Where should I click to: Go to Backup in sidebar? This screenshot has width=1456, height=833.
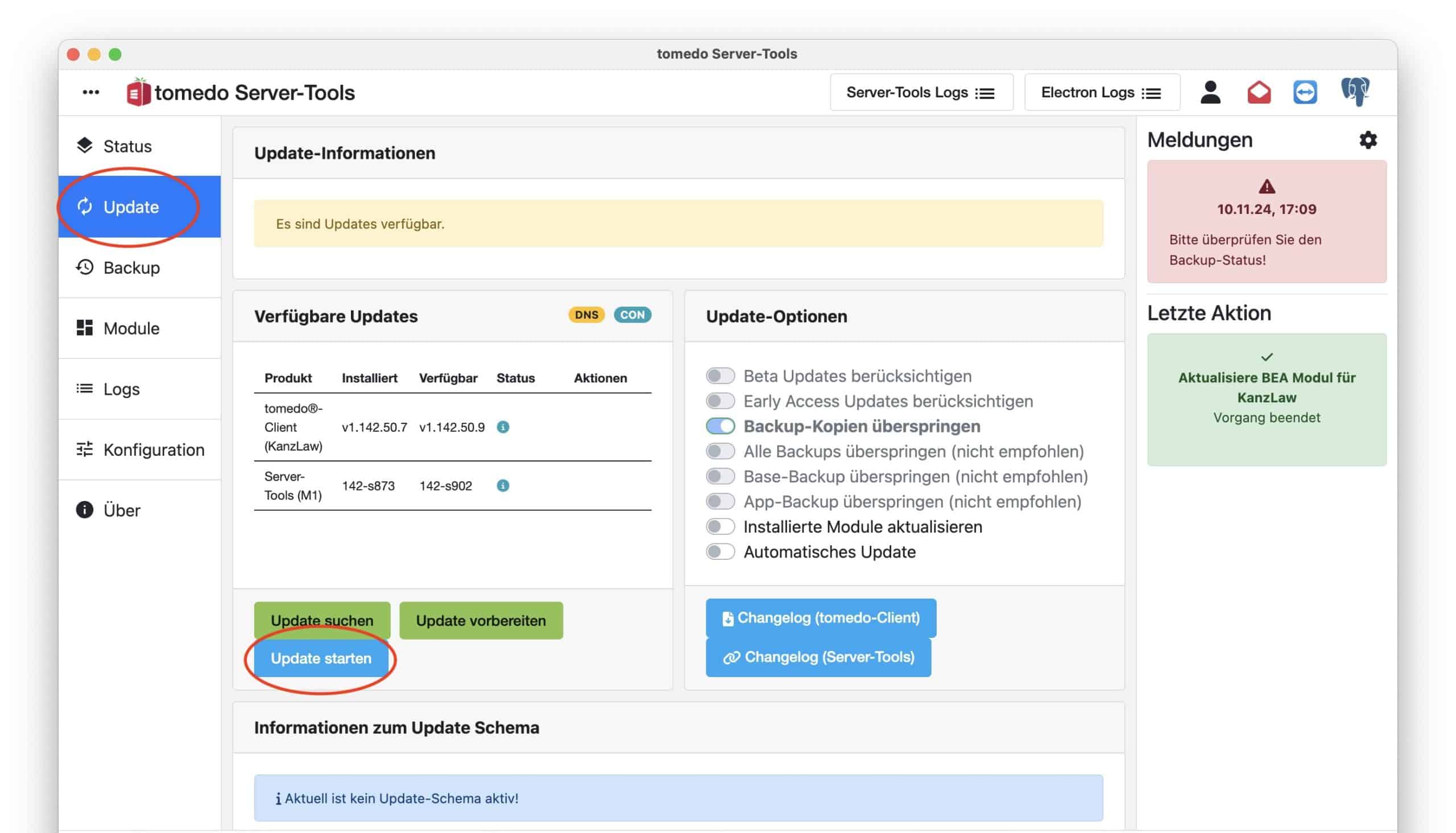click(131, 268)
